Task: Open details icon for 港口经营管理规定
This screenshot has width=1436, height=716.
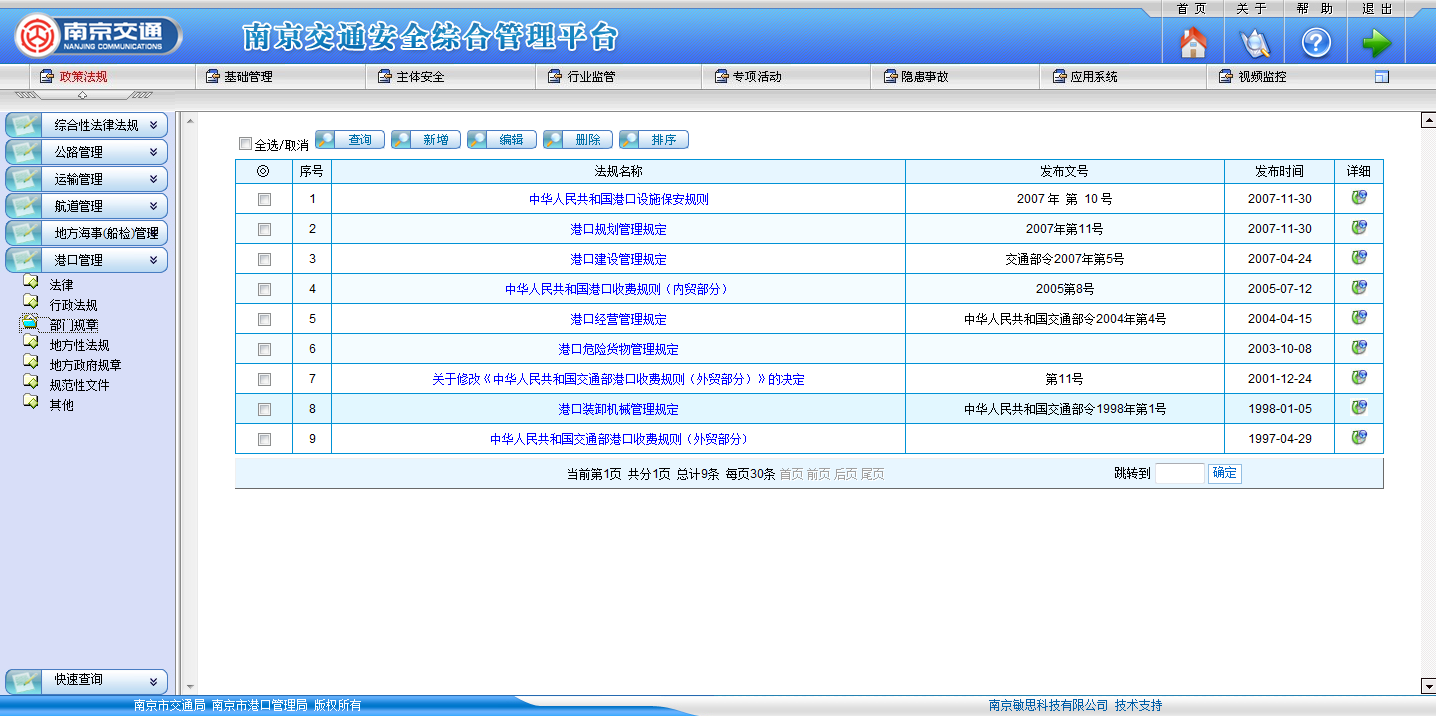Action: 1359,318
